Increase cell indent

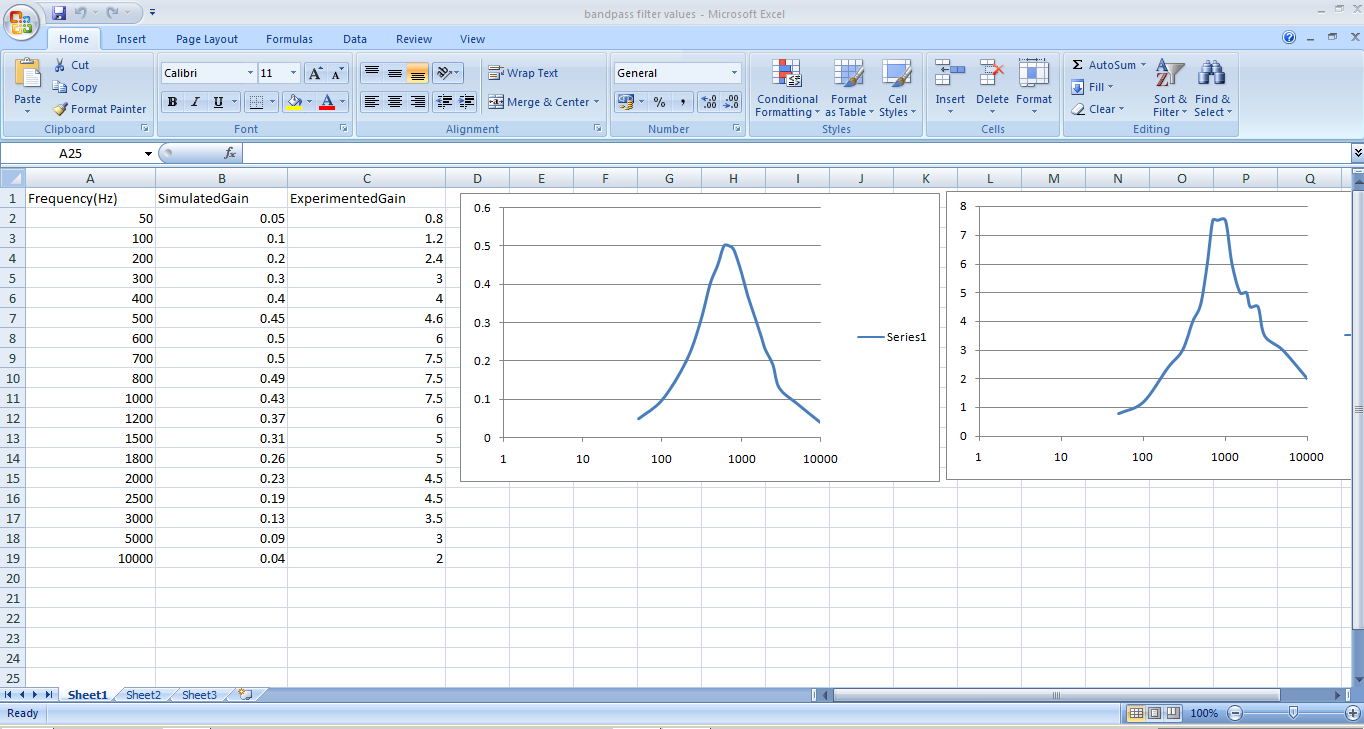click(466, 102)
